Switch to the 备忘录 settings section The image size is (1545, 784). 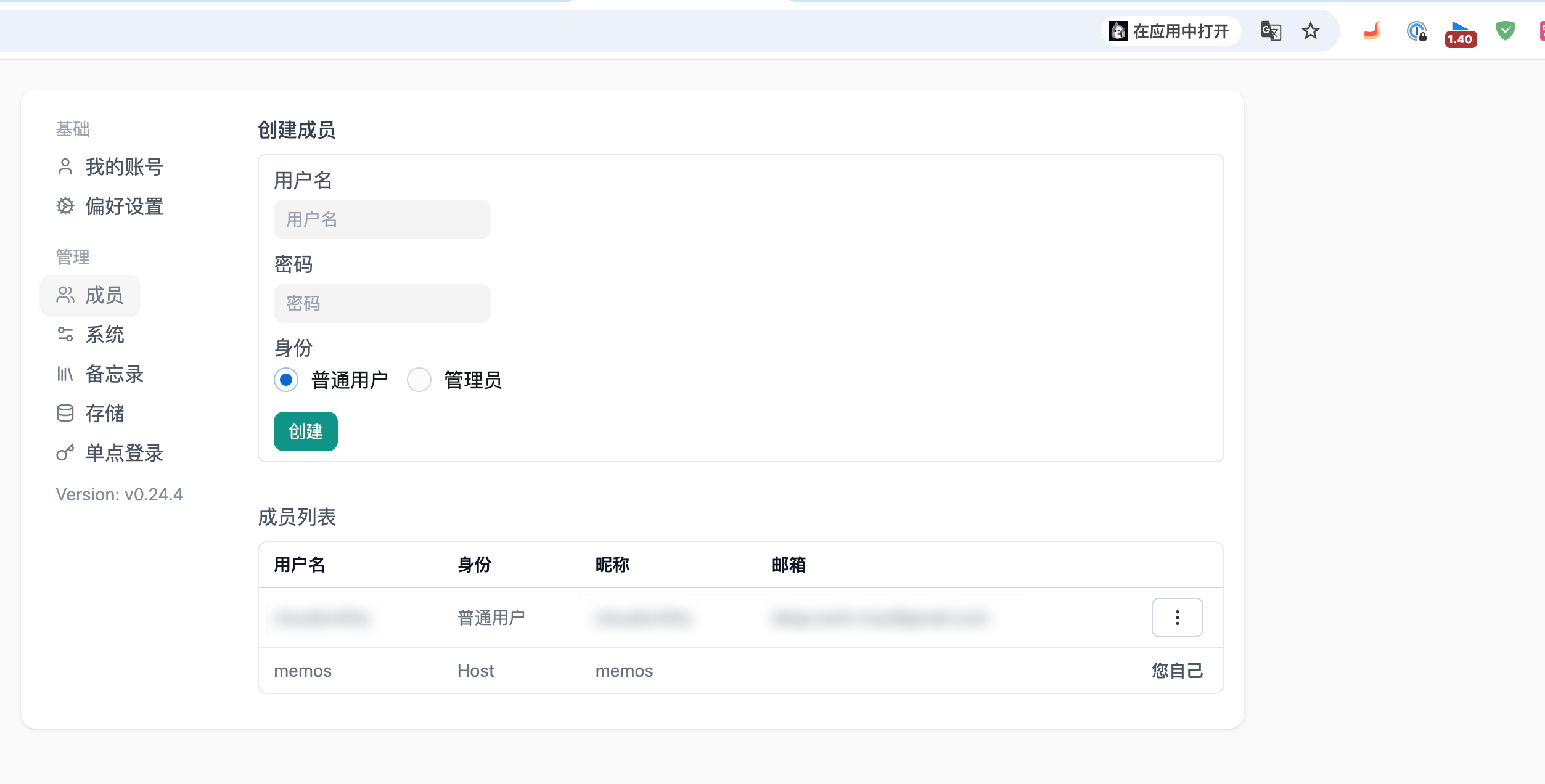point(114,374)
